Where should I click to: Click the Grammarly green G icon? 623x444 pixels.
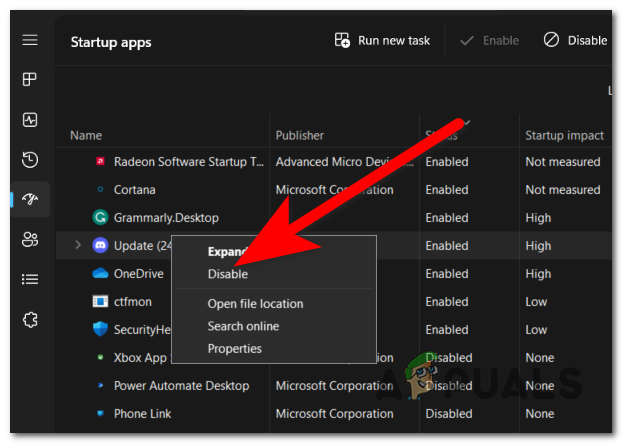point(100,217)
